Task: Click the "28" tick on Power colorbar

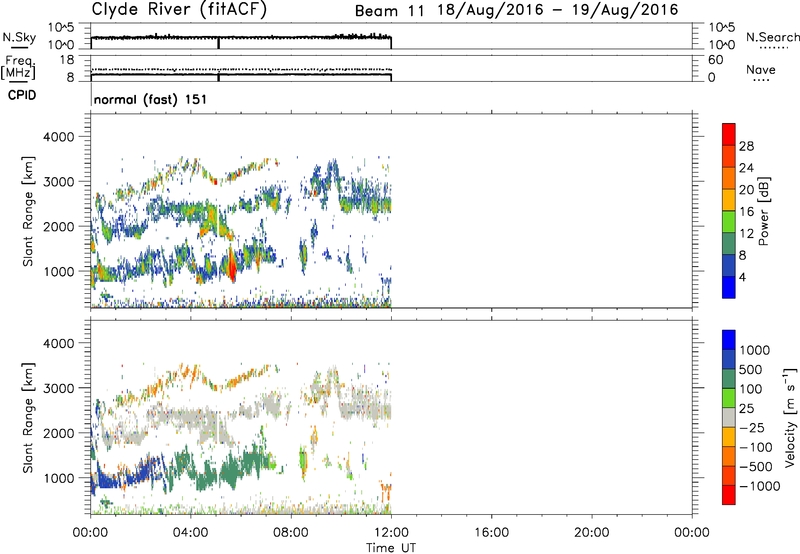Action: 746,146
